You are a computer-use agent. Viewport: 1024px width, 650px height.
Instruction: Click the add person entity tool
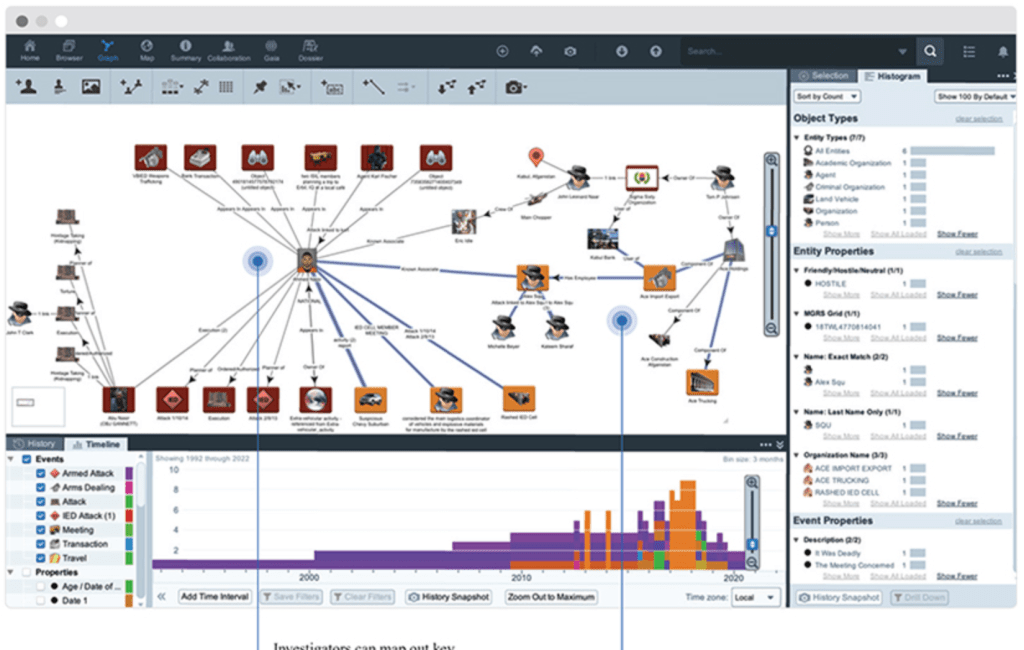pos(25,86)
